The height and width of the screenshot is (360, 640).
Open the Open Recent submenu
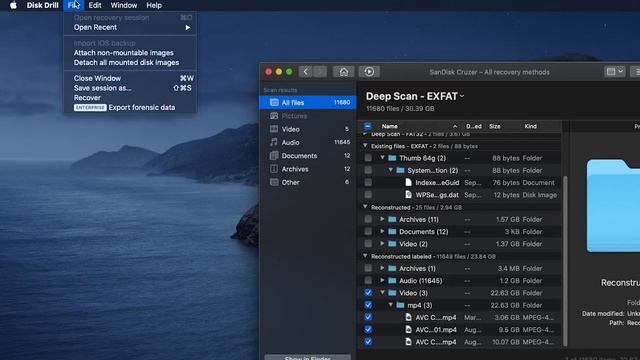(x=130, y=27)
